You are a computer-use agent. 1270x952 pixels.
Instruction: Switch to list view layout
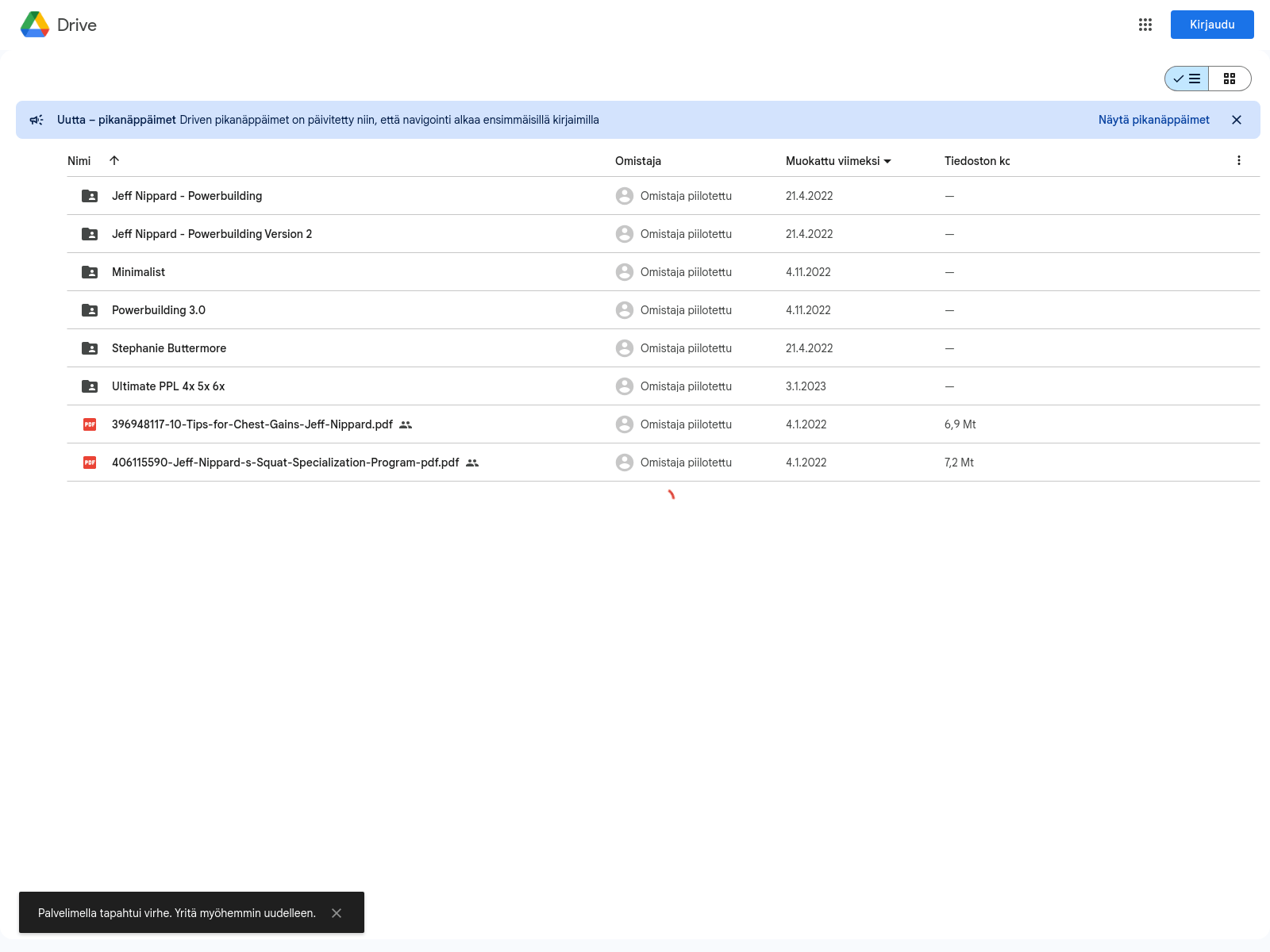click(1187, 79)
